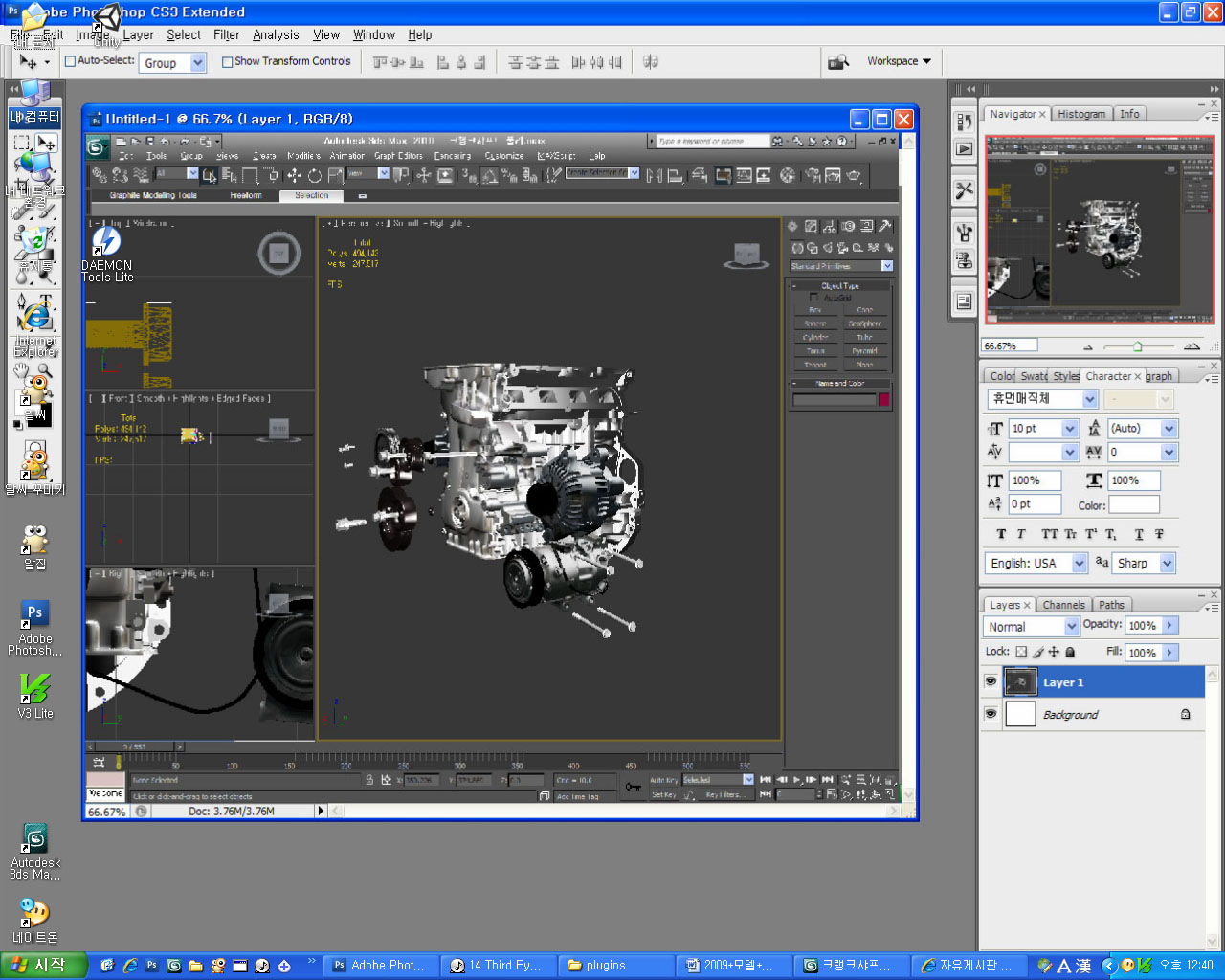Distribute left edges in options bar
This screenshot has width=1225, height=980.
coord(579,62)
